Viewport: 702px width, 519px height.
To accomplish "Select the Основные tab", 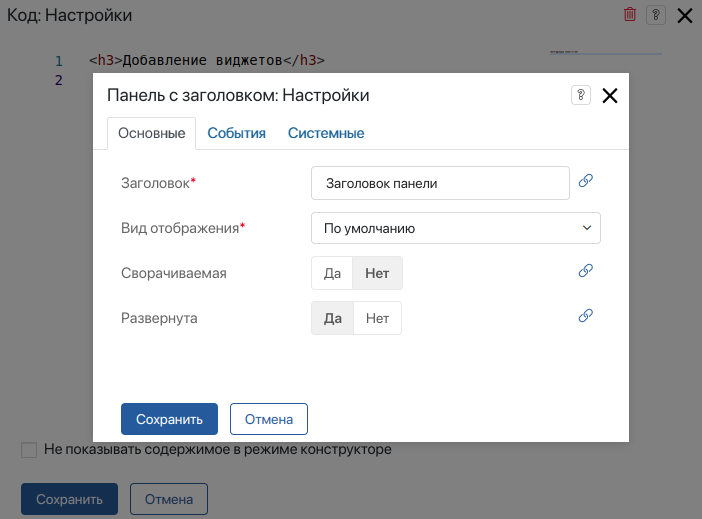I will (x=151, y=133).
